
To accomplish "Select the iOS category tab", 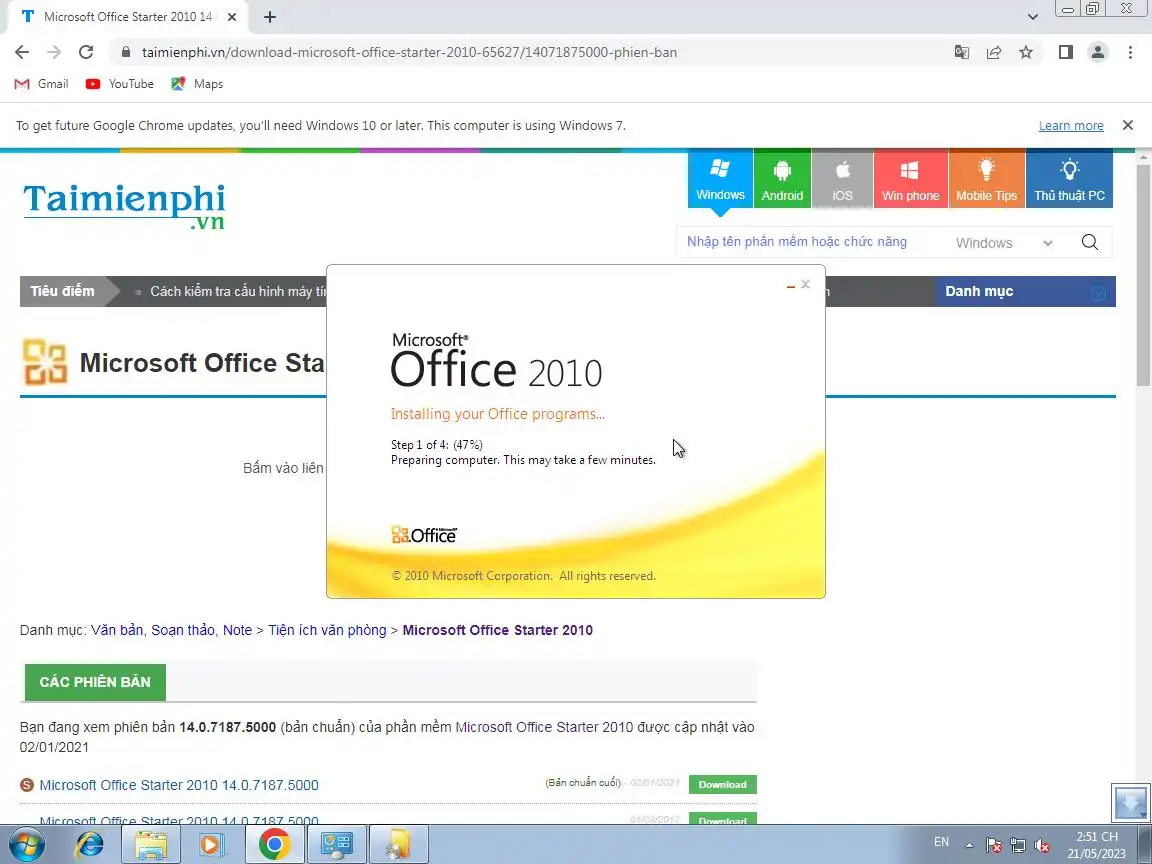I will [843, 179].
